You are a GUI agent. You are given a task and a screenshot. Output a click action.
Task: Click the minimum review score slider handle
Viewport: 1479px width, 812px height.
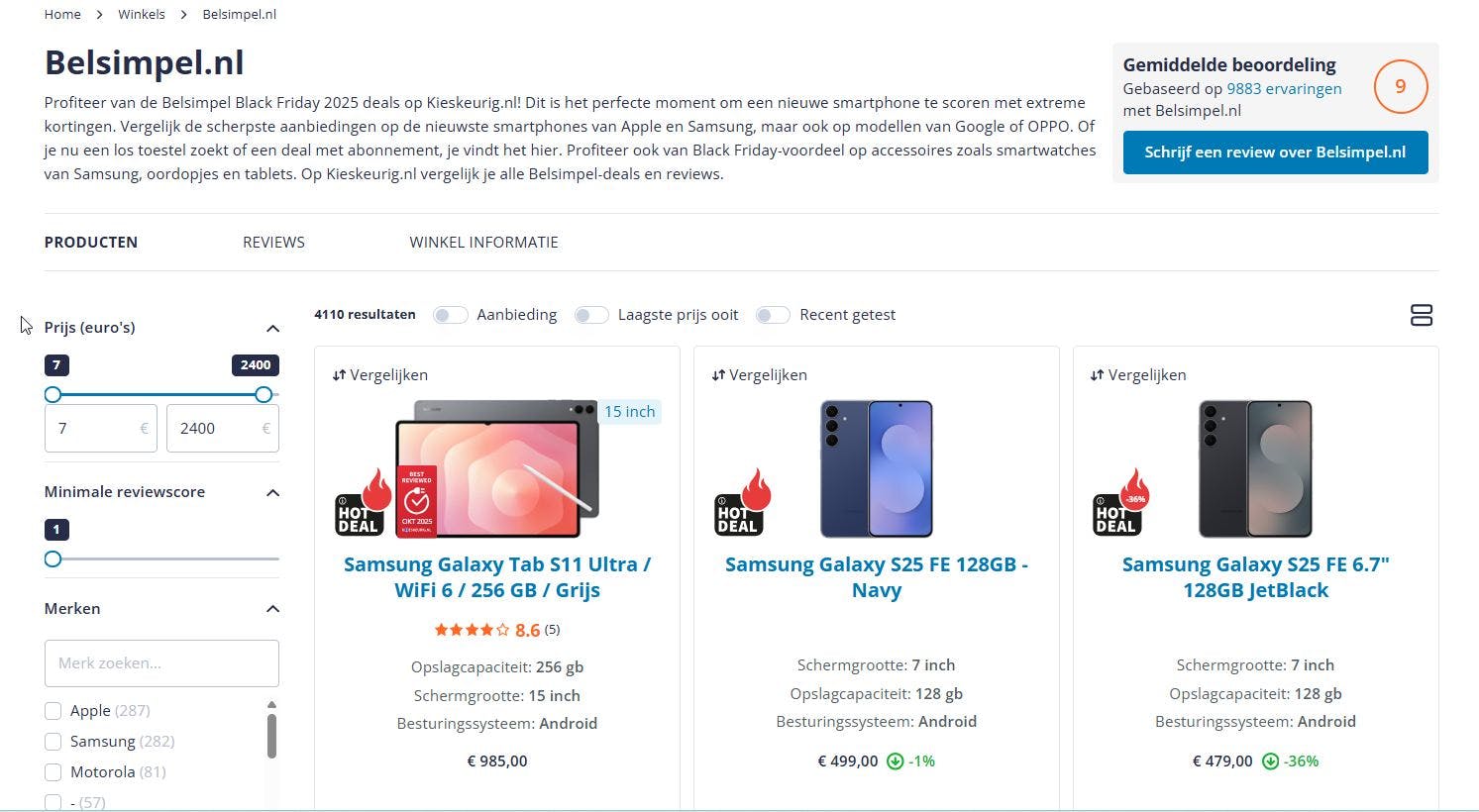point(53,559)
